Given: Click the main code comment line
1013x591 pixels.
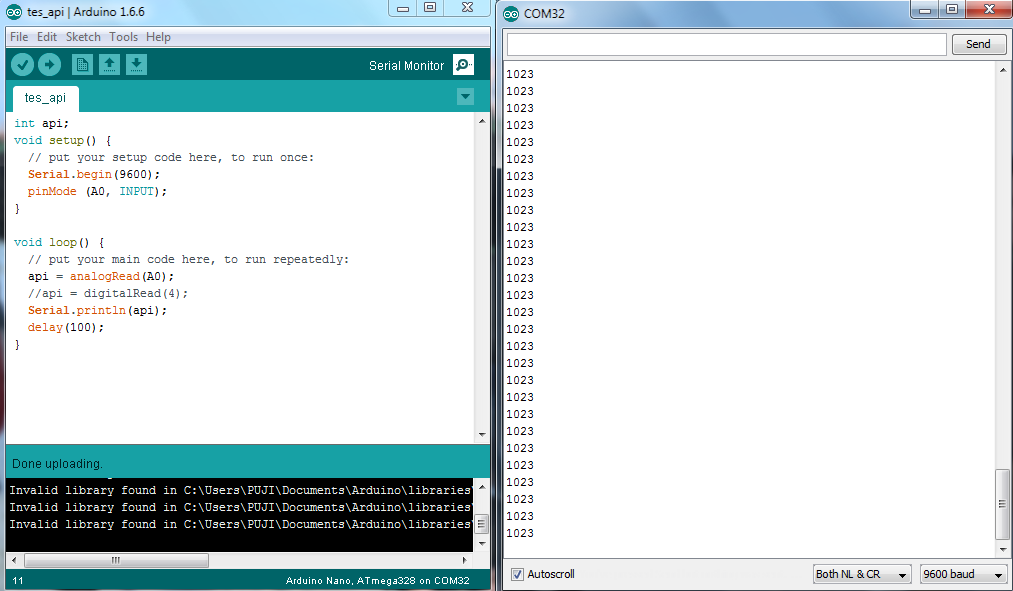Looking at the screenshot, I should point(188,260).
